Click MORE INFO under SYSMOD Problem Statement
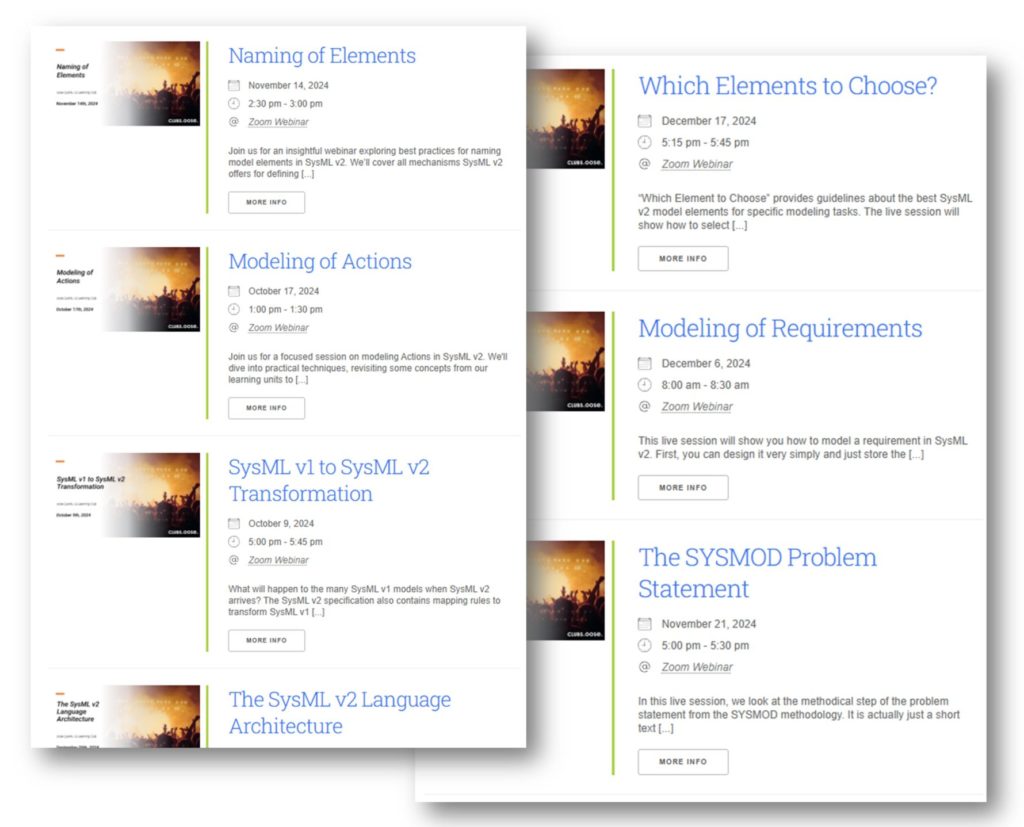This screenshot has width=1024, height=827. pyautogui.click(x=683, y=762)
